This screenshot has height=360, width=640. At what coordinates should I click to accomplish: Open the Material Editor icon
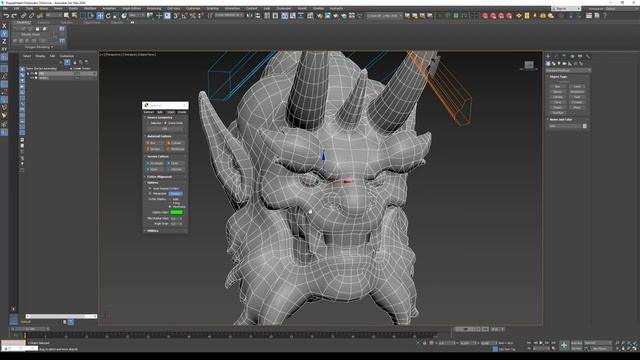pyautogui.click(x=310, y=16)
